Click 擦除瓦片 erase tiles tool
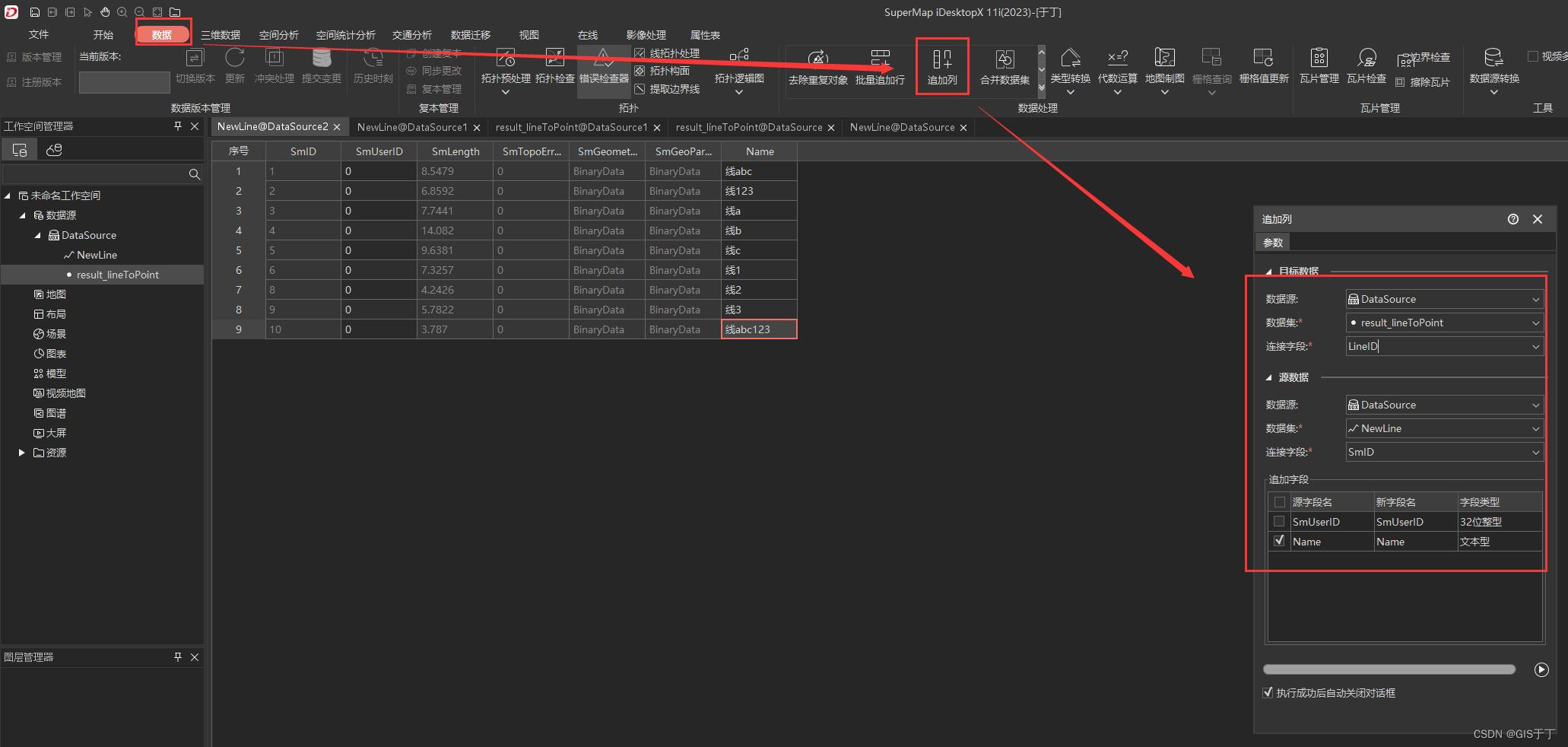Image resolution: width=1568 pixels, height=747 pixels. pos(1423,82)
